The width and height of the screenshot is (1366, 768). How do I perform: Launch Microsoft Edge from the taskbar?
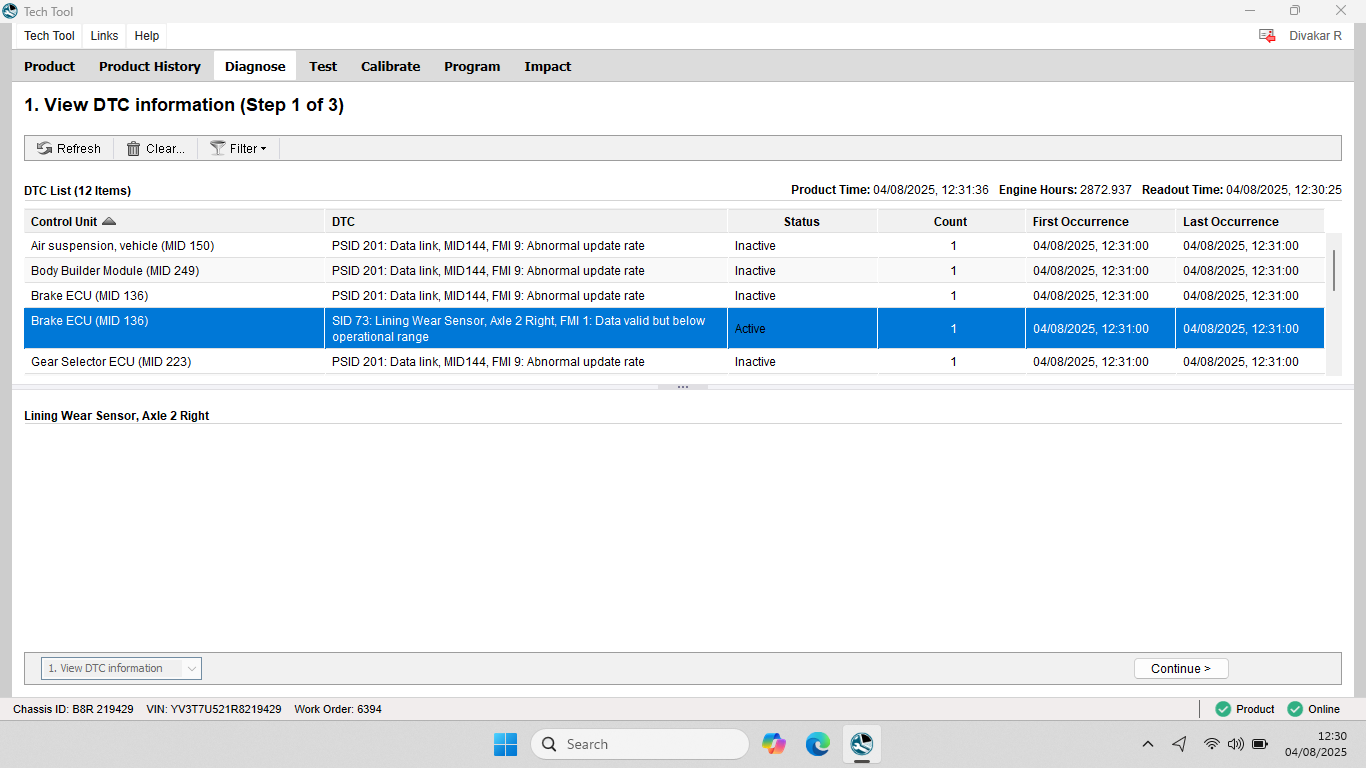818,744
